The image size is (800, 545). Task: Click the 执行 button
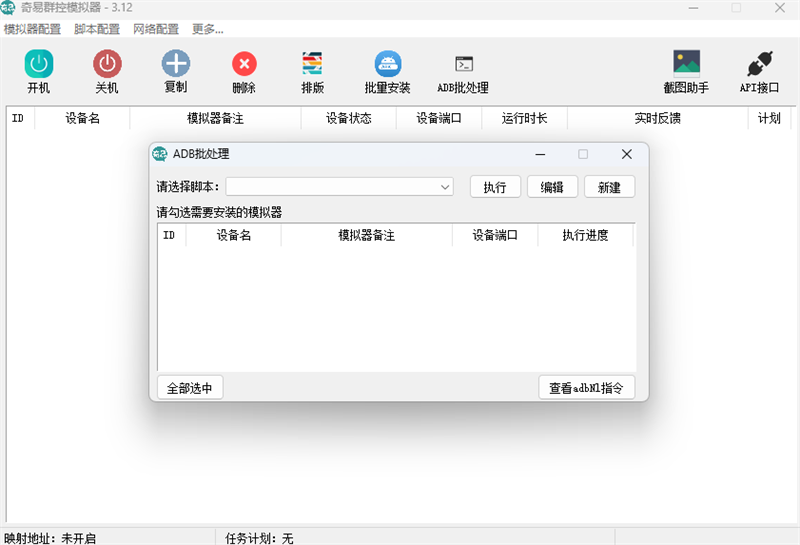pos(495,187)
